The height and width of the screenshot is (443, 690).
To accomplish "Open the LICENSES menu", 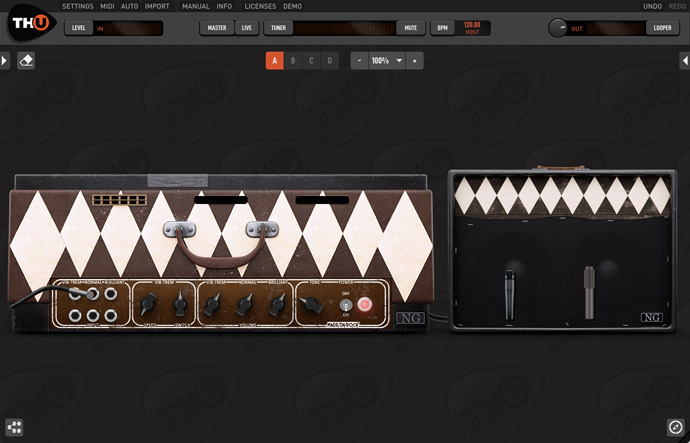I will [259, 6].
